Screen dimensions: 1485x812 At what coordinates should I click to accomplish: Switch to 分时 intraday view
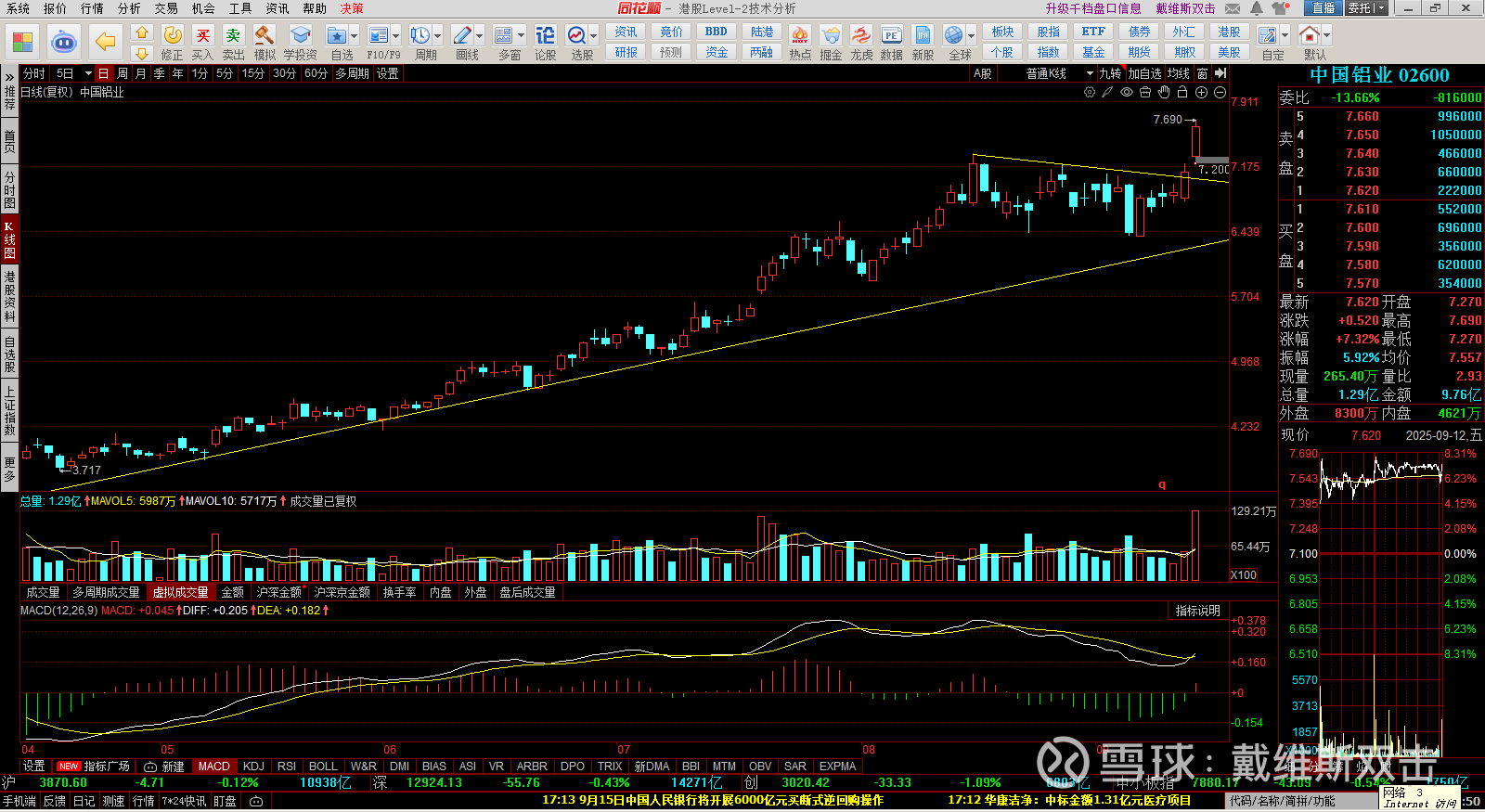(34, 73)
